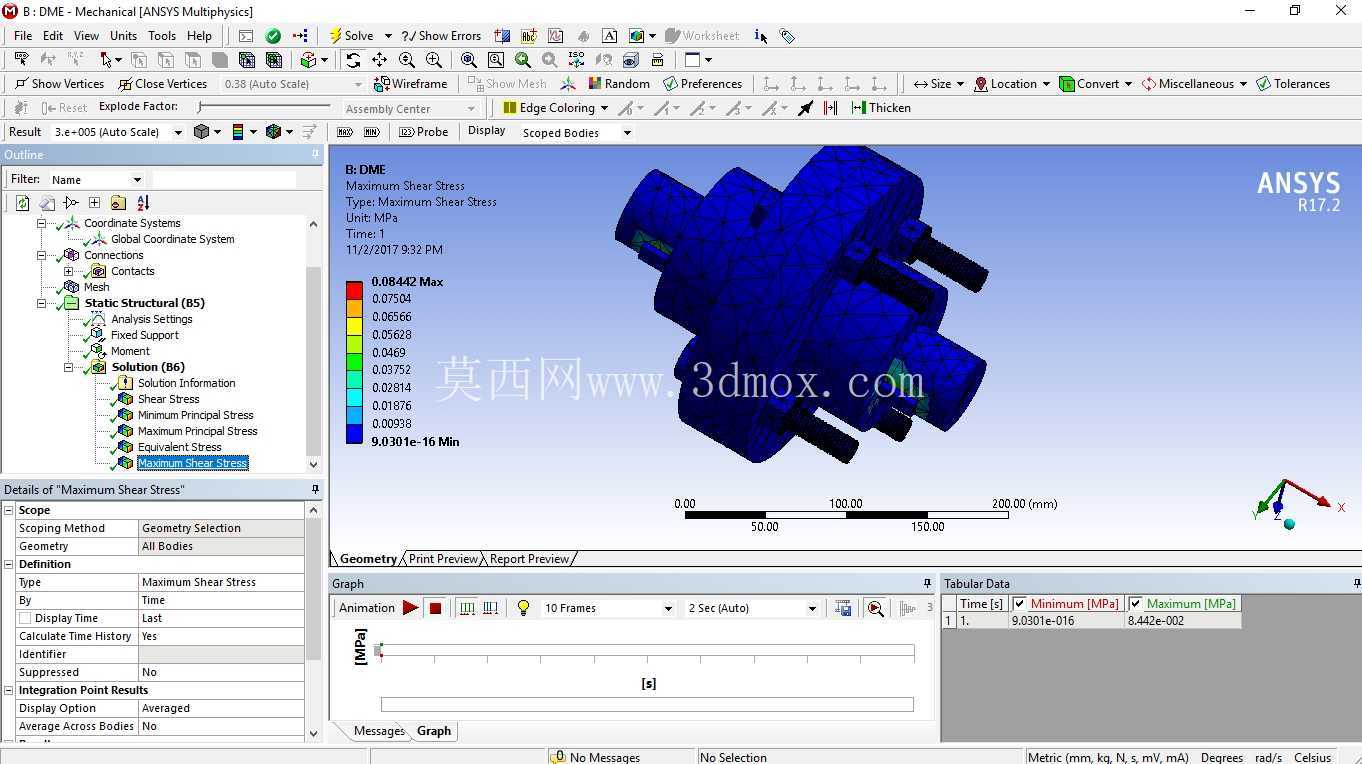Click the green checkmark icon in top toolbar
The width and height of the screenshot is (1362, 764).
coord(273,36)
